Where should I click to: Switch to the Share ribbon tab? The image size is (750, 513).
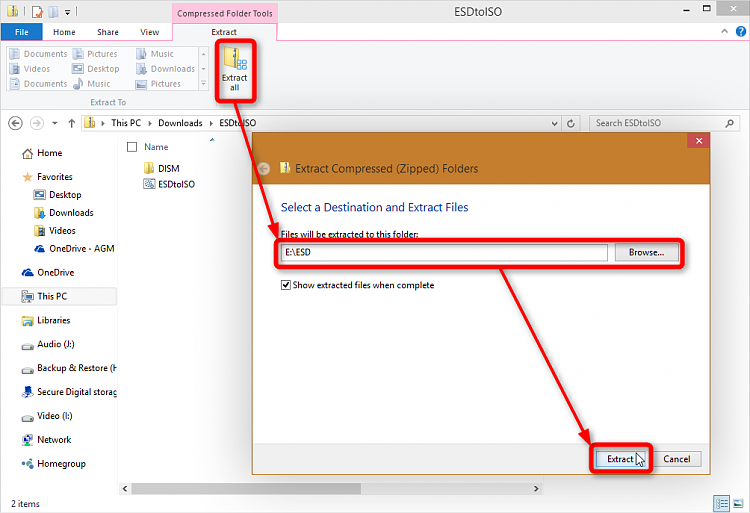tap(108, 32)
